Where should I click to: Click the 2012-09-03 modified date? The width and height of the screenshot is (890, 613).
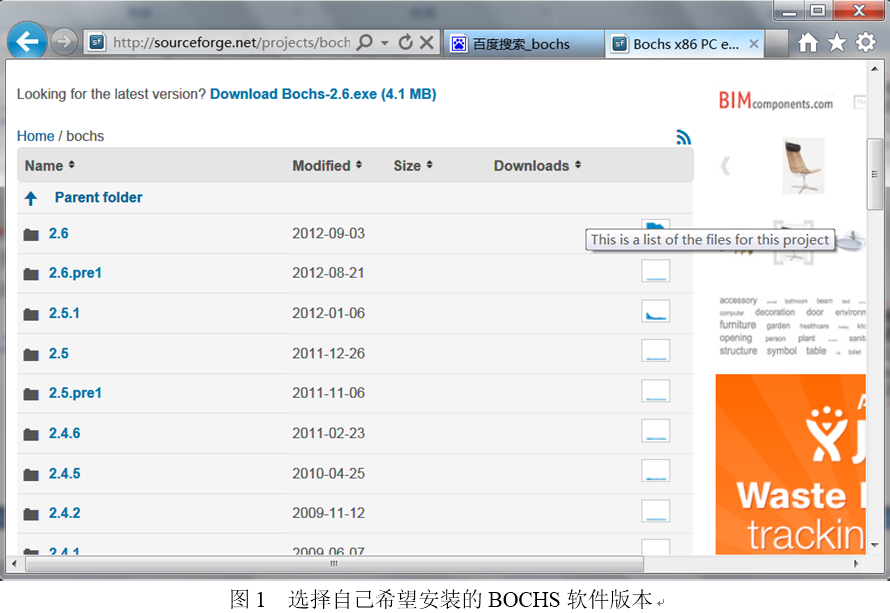click(328, 233)
